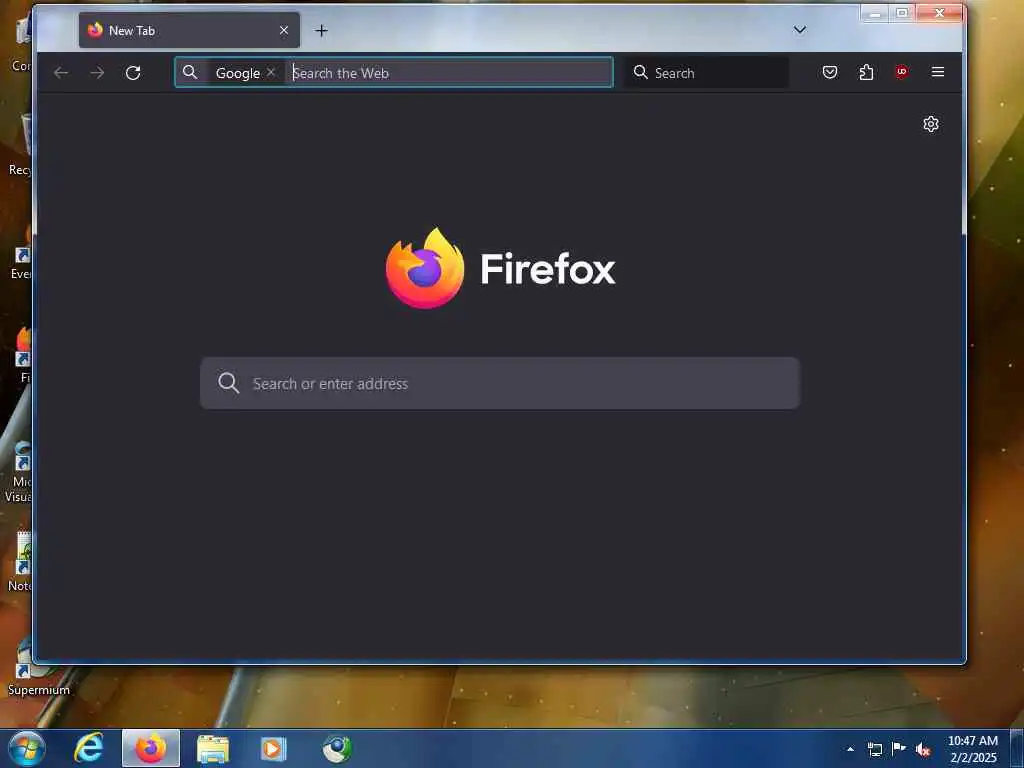The image size is (1024, 768).
Task: Click the Search or enter address box
Action: [500, 383]
